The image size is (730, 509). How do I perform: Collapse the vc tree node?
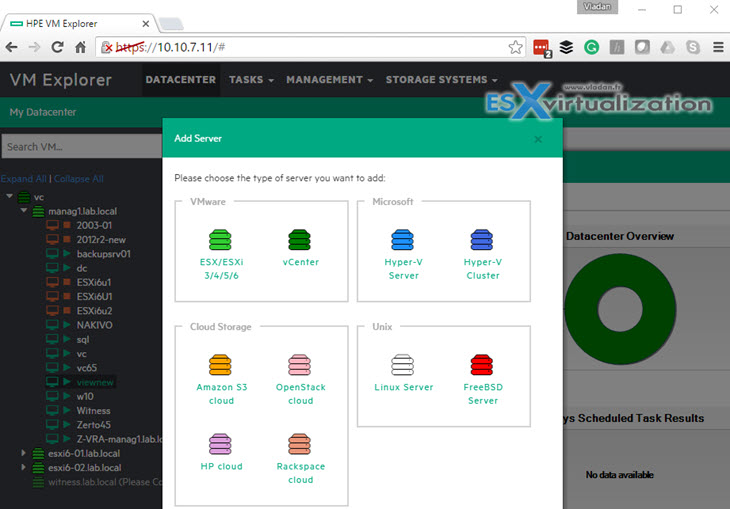(9, 196)
